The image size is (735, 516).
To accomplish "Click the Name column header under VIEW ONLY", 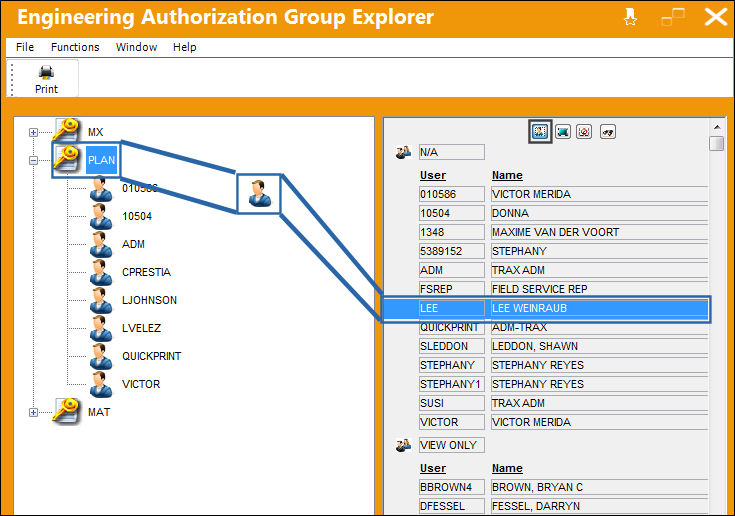I will (507, 468).
